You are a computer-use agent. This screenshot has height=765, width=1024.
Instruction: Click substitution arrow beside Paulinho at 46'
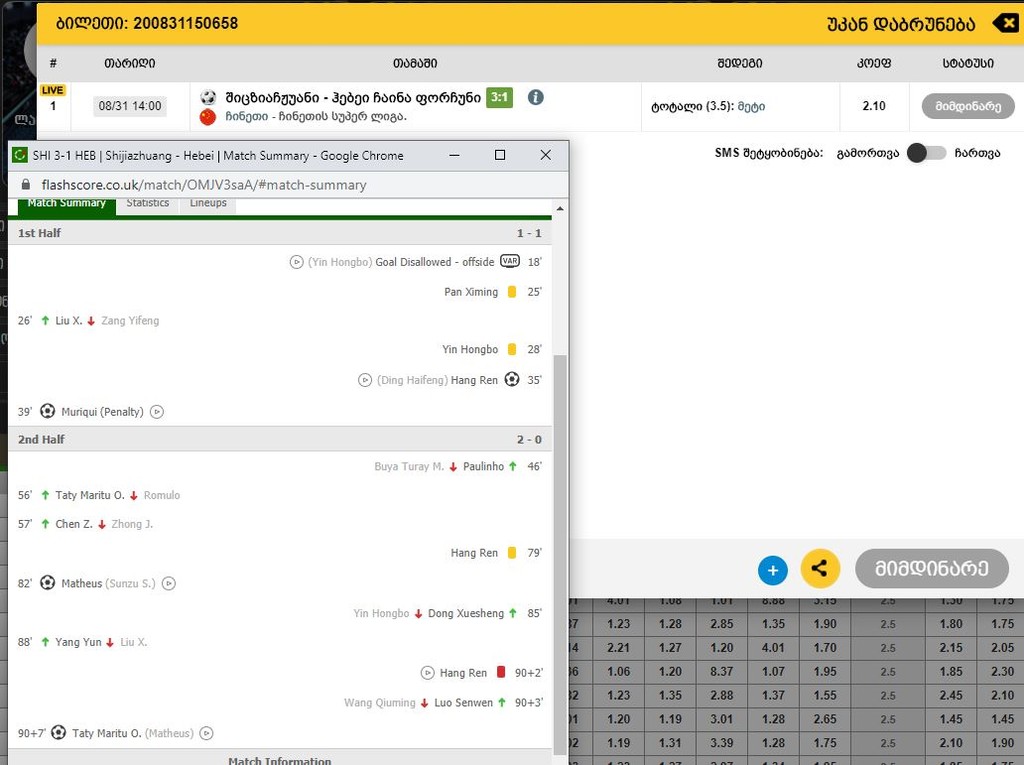(x=513, y=466)
